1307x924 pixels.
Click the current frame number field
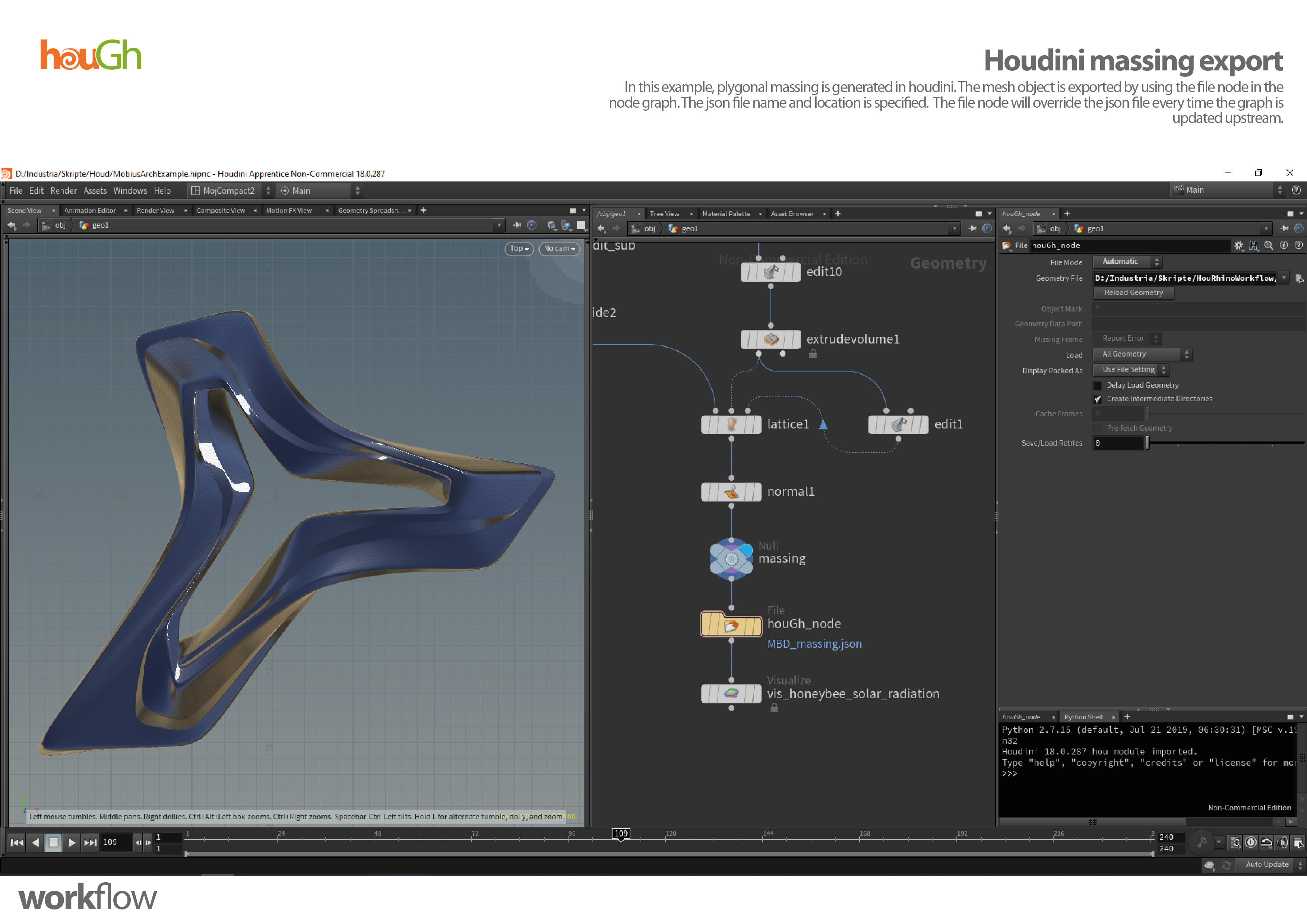[117, 842]
